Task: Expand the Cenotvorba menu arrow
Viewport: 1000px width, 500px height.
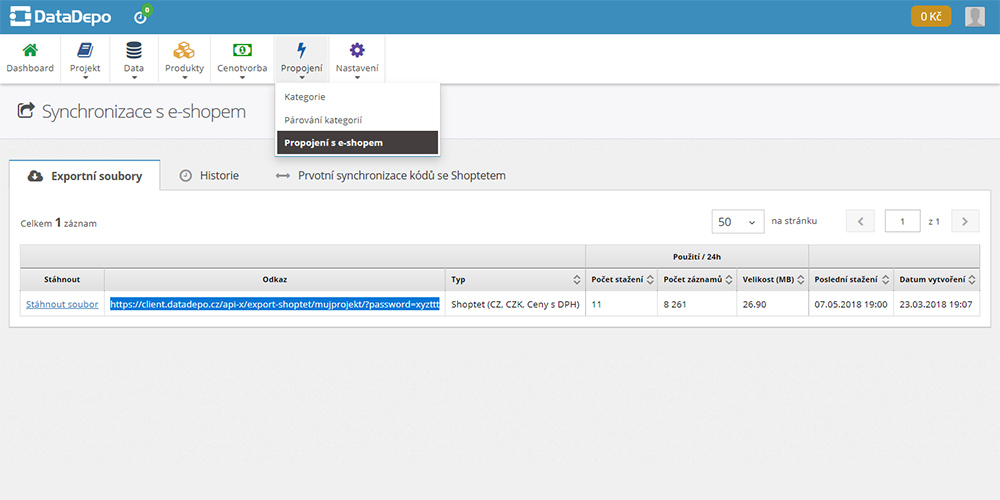Action: point(242,78)
